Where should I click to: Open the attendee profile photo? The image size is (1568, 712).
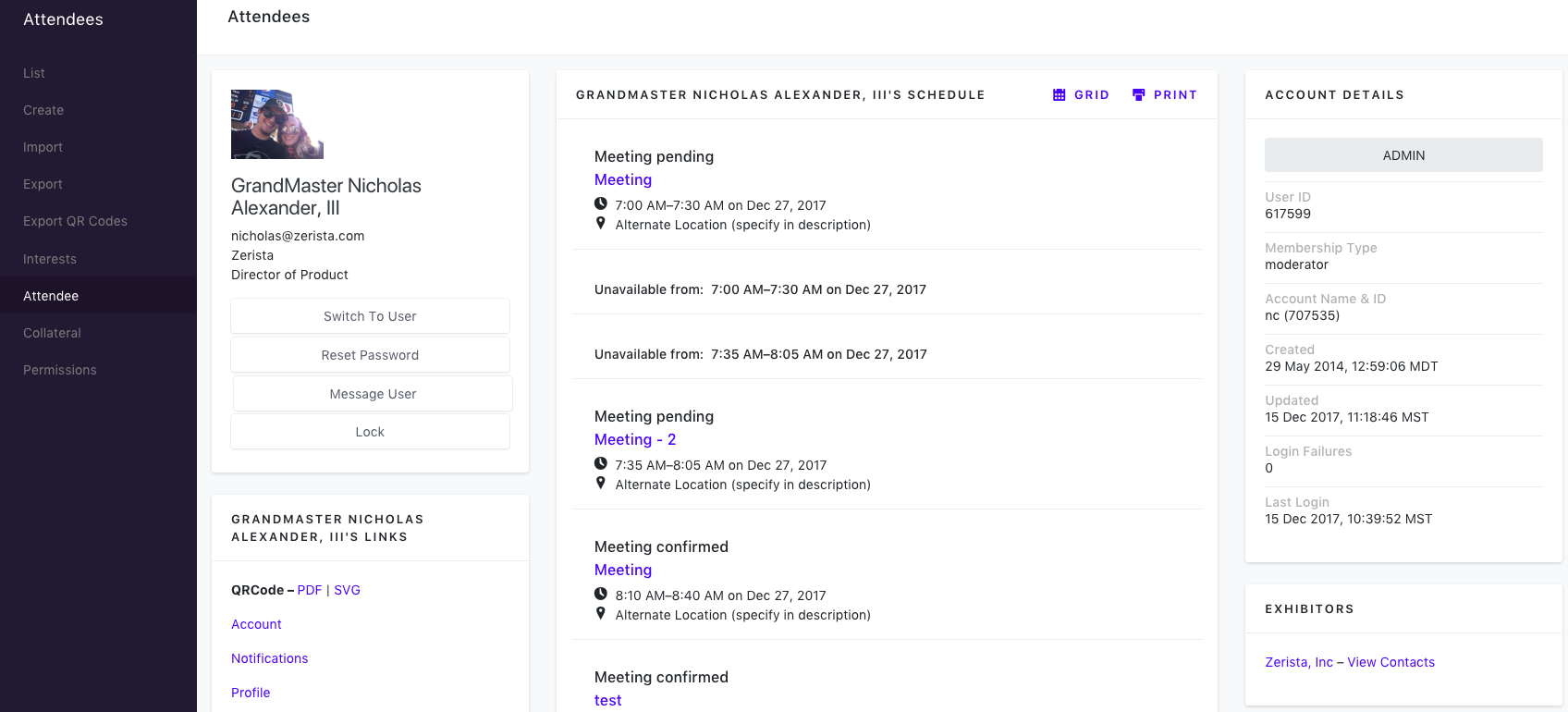(x=277, y=124)
